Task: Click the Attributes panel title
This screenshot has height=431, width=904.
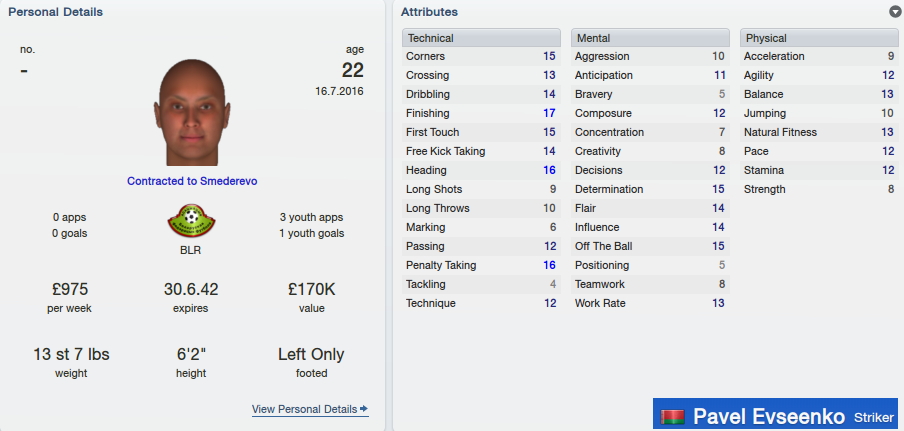Action: click(x=430, y=12)
